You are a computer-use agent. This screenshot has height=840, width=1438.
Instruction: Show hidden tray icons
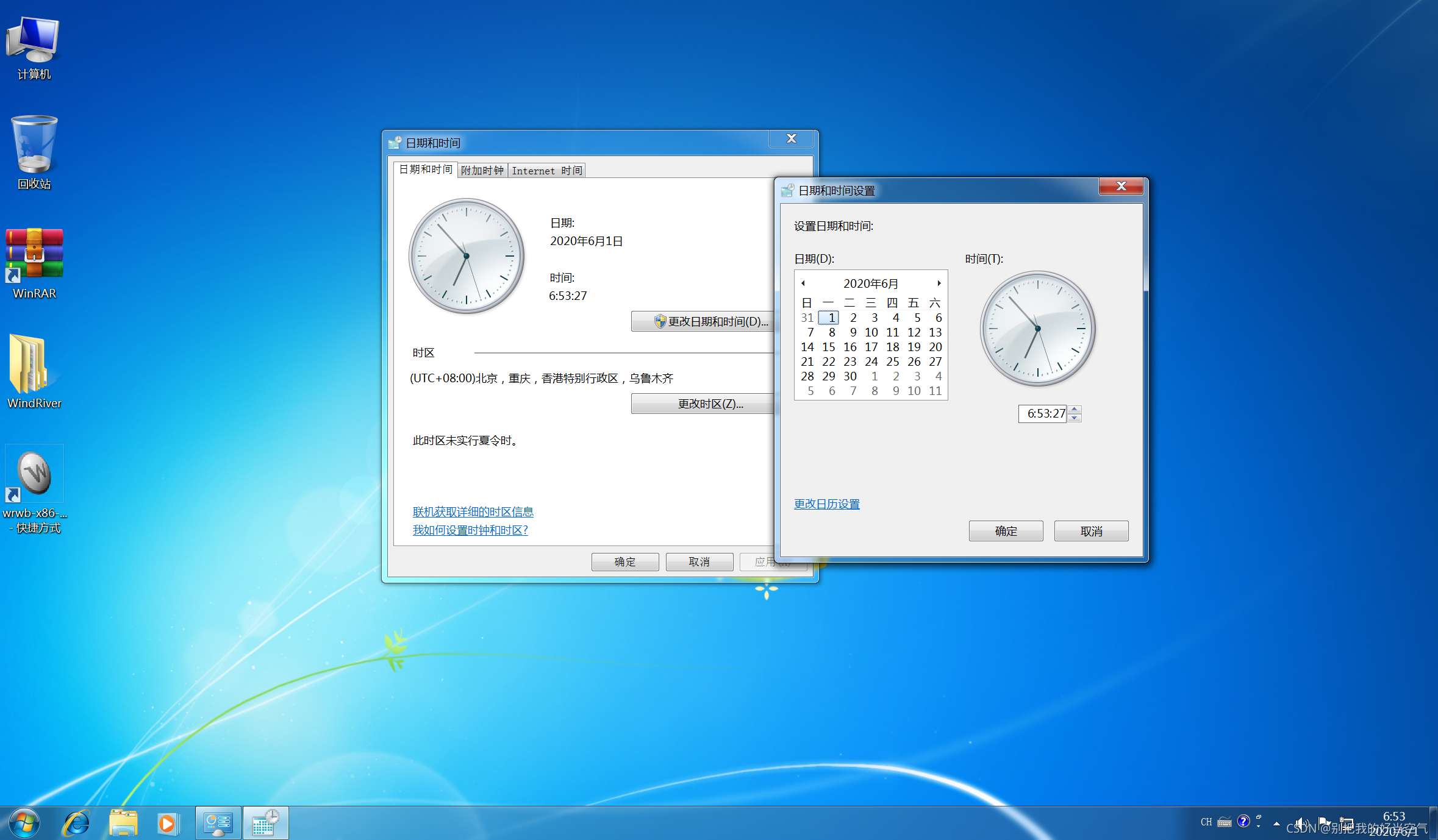coord(1276,823)
